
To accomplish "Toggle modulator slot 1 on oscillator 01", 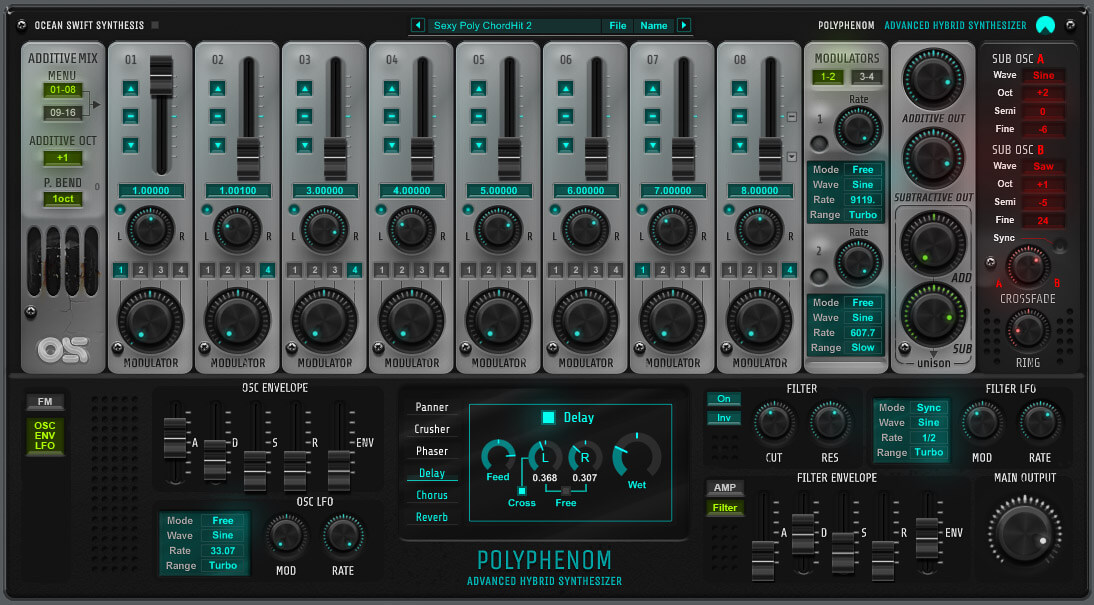I will [x=121, y=269].
